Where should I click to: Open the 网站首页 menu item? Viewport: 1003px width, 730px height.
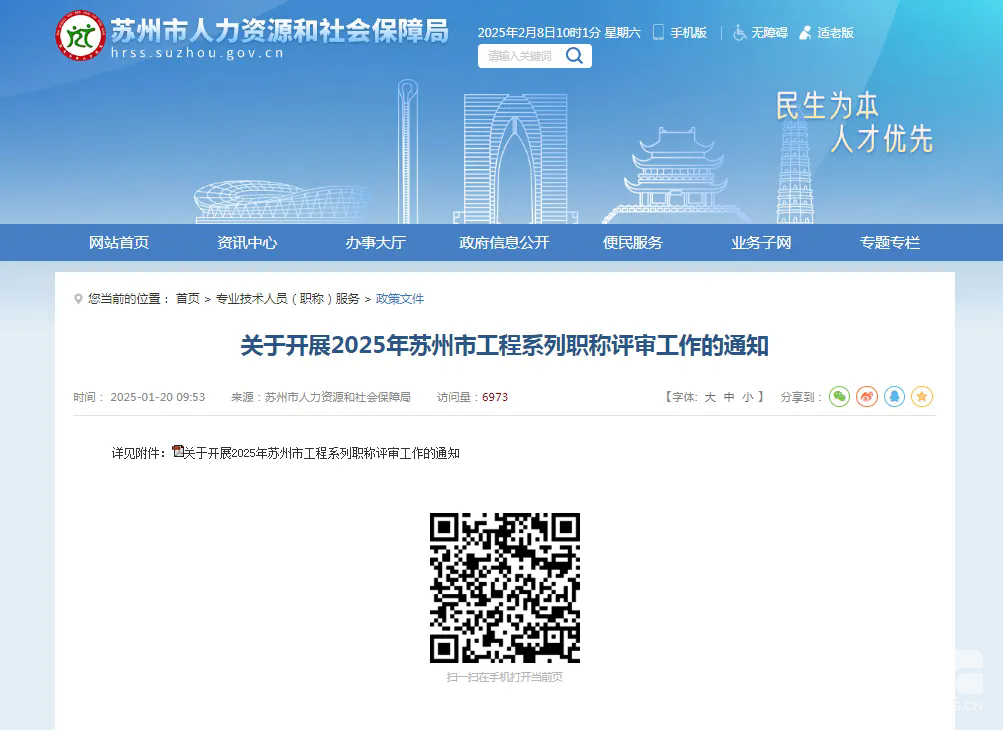118,242
